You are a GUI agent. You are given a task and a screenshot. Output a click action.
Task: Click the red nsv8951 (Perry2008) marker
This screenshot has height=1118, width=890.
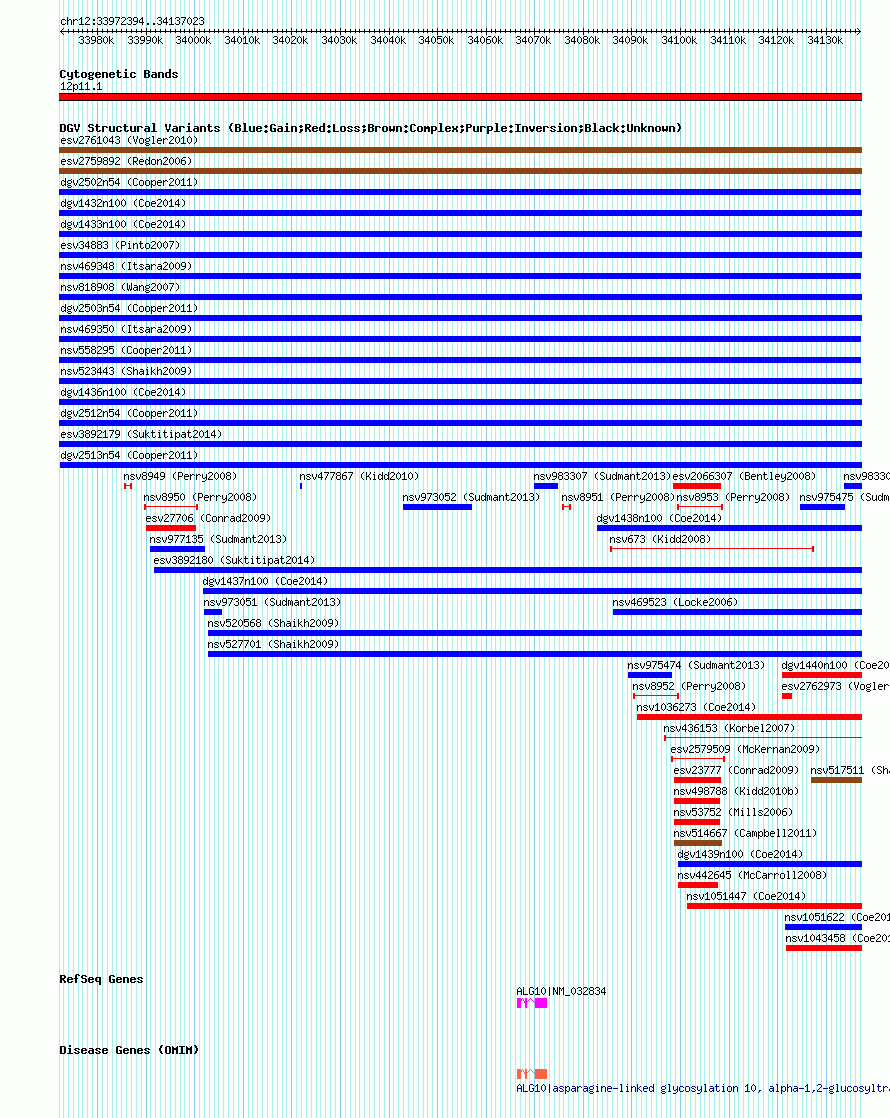(566, 507)
